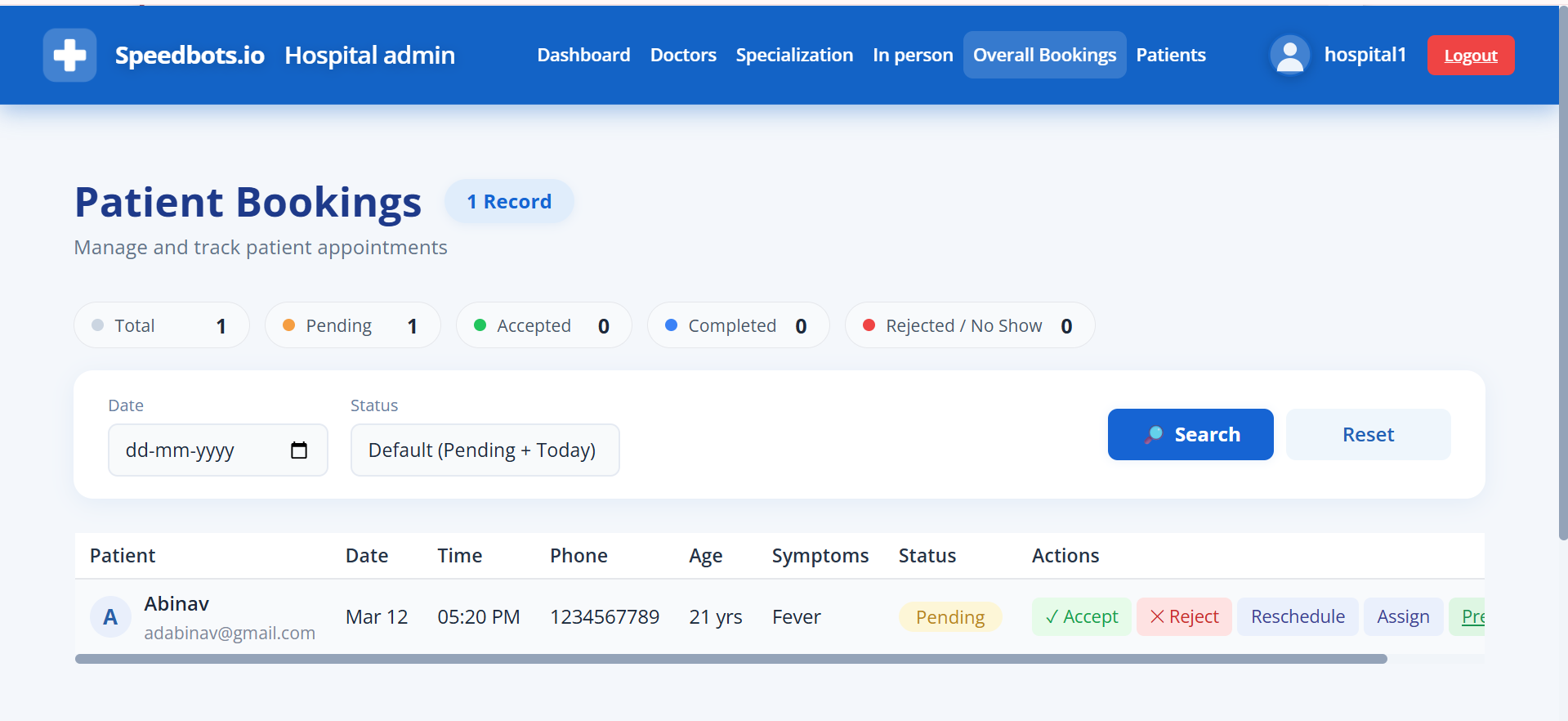Click the Hospital admin title text
Screen dimensions: 1568x721
click(369, 55)
